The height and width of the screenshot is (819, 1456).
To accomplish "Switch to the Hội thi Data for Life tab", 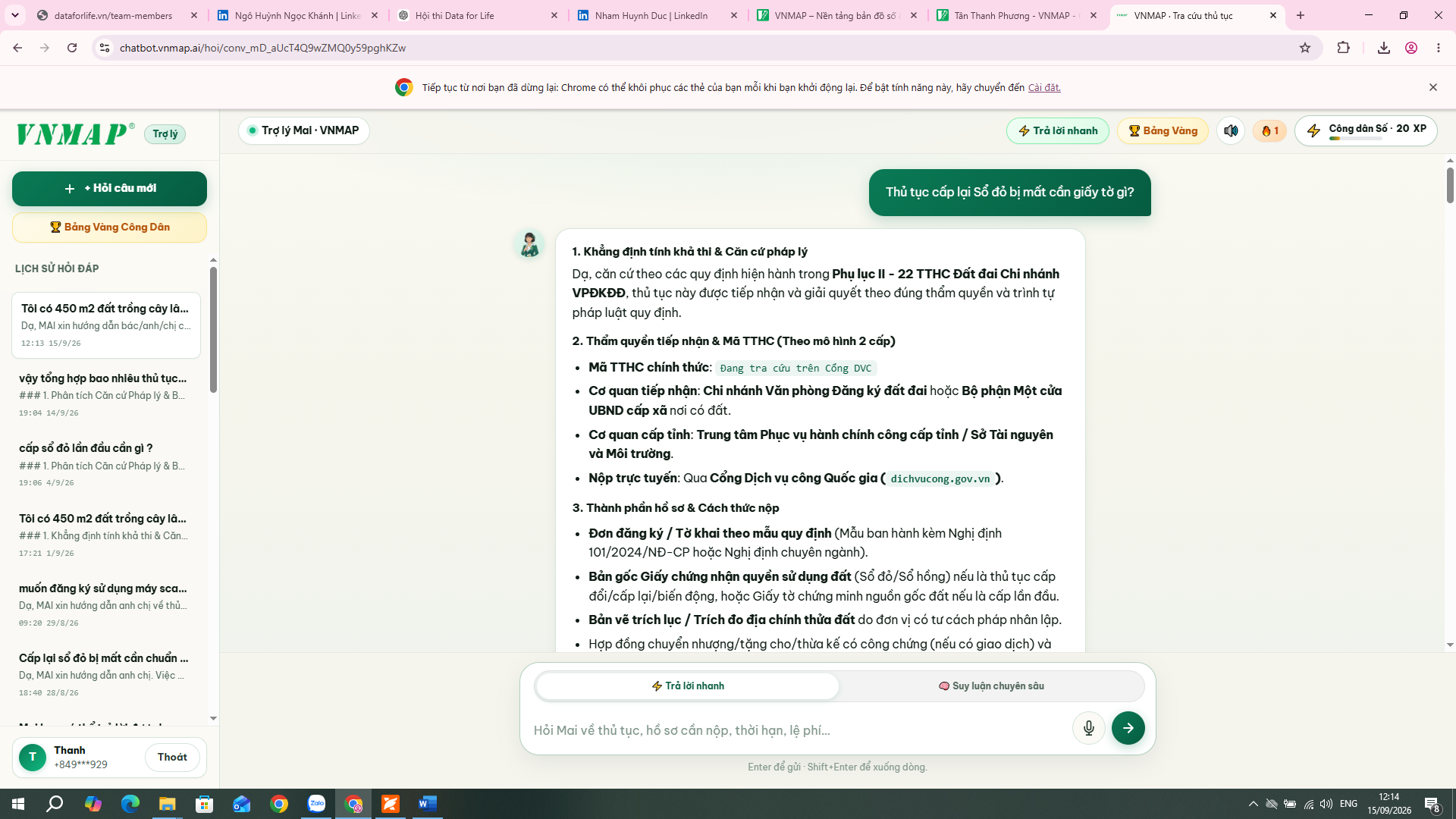I will pos(479,15).
